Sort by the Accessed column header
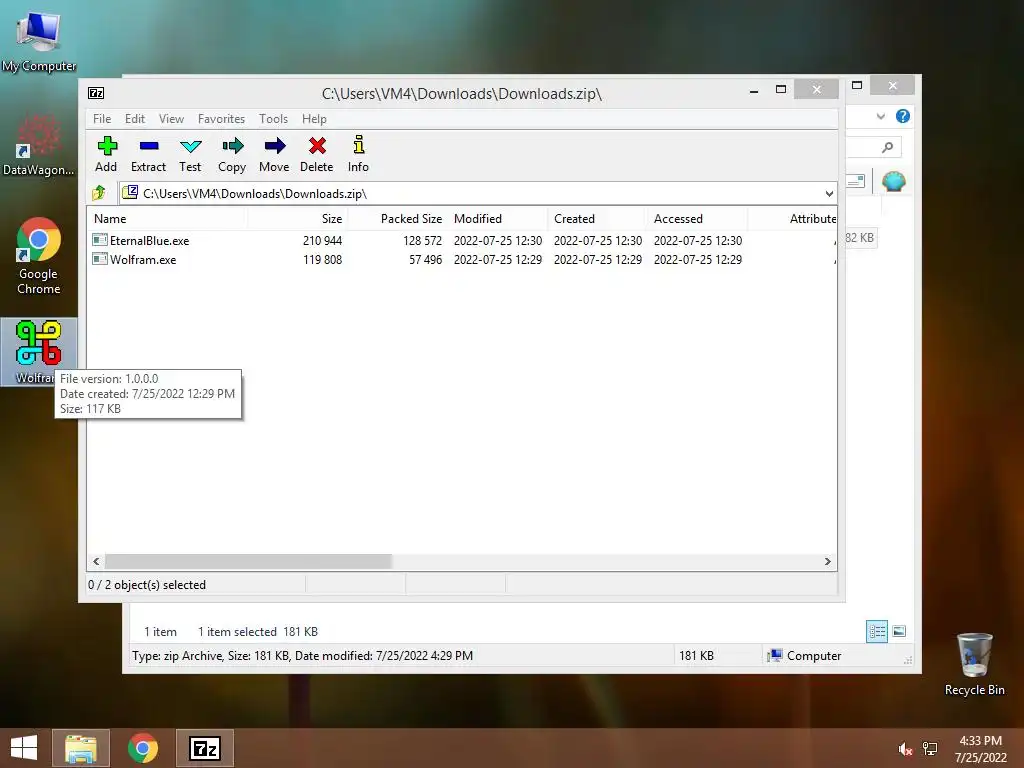 pyautogui.click(x=697, y=219)
